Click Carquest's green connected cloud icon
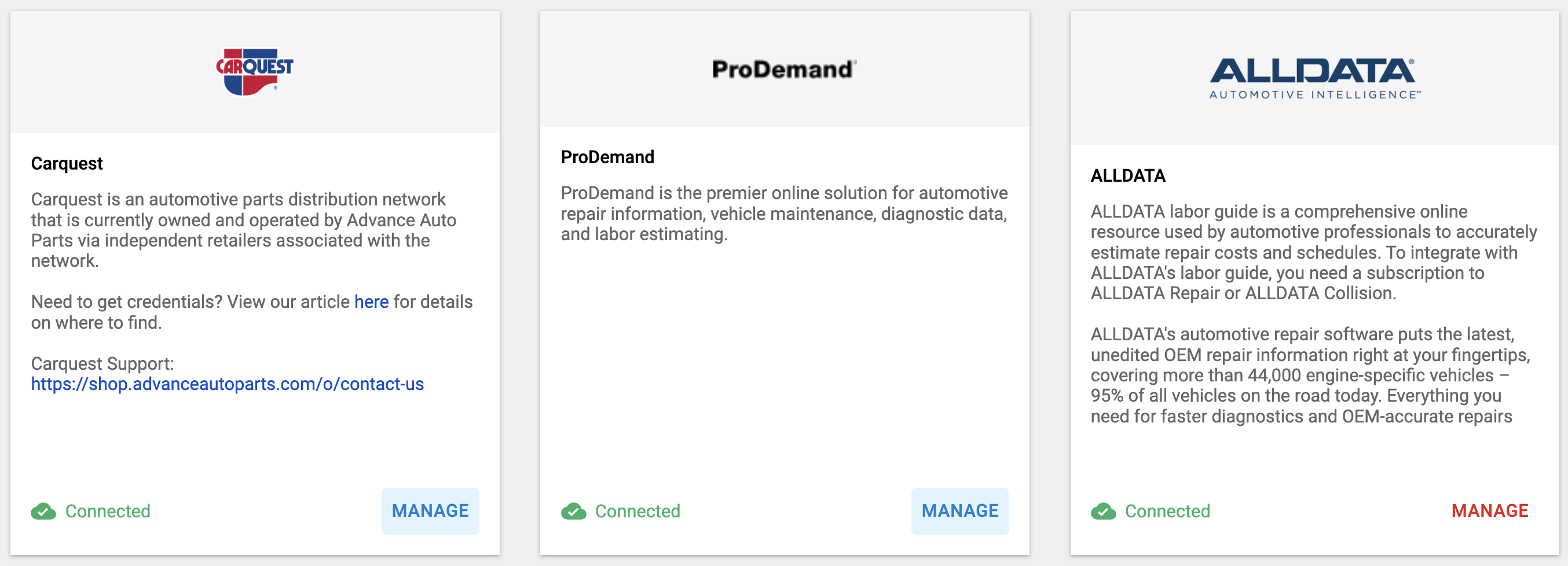1568x566 pixels. coord(43,511)
